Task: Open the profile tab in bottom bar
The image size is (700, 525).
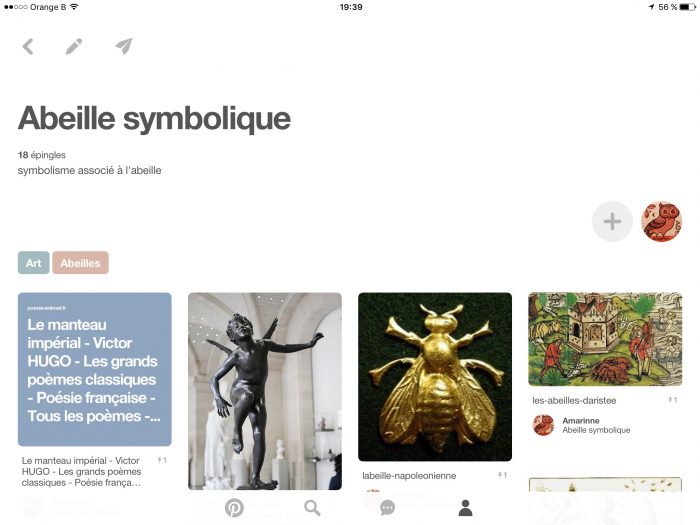Action: point(465,508)
